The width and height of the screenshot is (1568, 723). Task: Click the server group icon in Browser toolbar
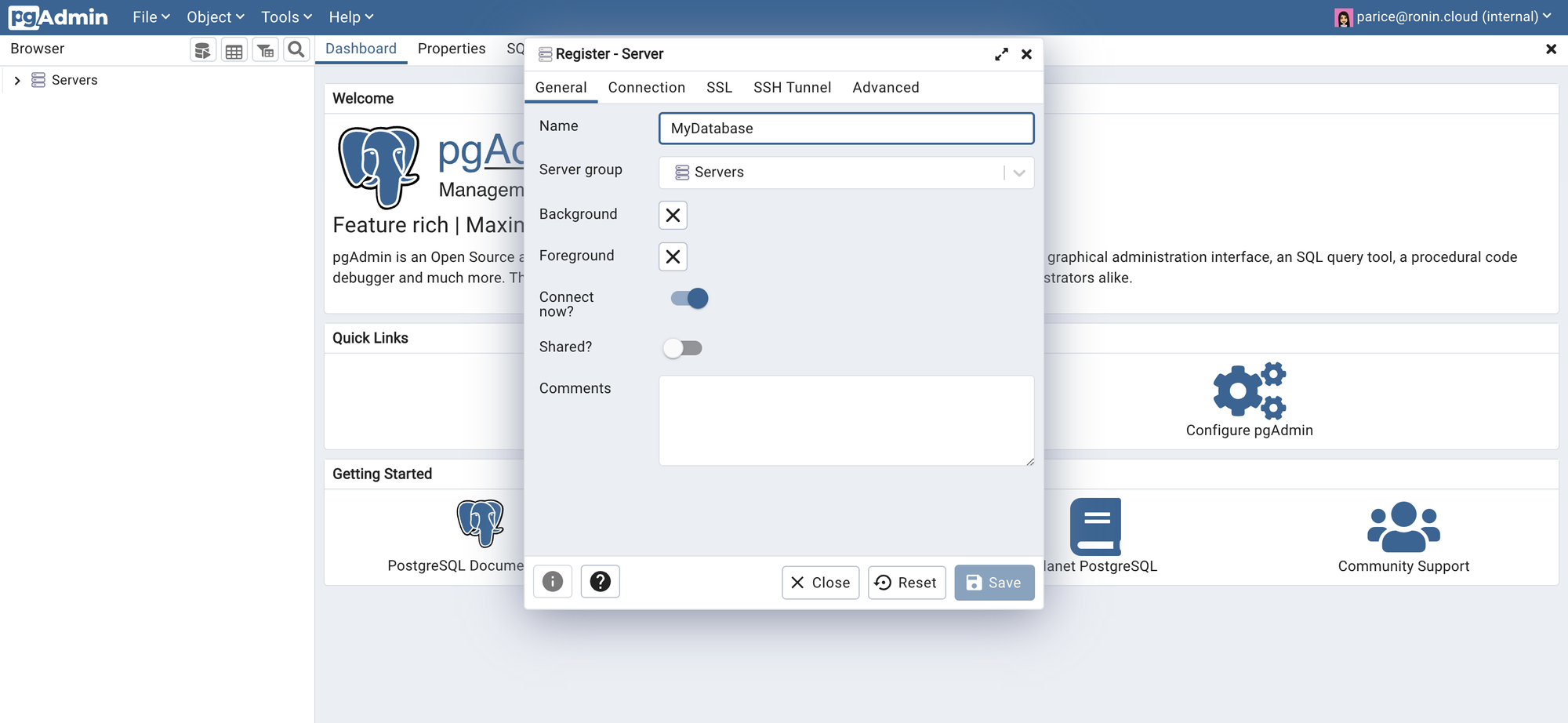pos(203,50)
